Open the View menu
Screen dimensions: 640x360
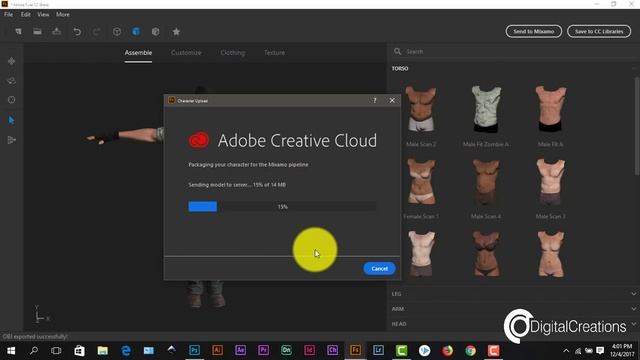click(43, 14)
